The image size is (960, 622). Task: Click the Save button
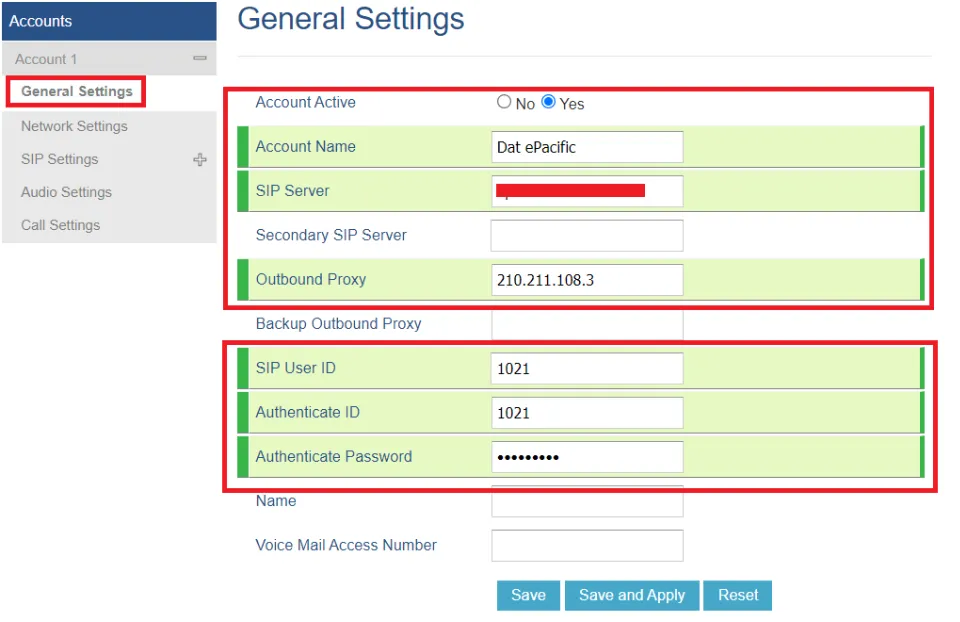click(528, 595)
